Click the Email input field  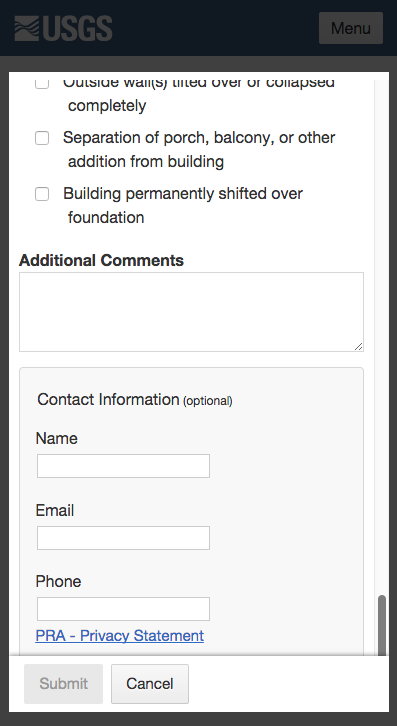point(123,538)
